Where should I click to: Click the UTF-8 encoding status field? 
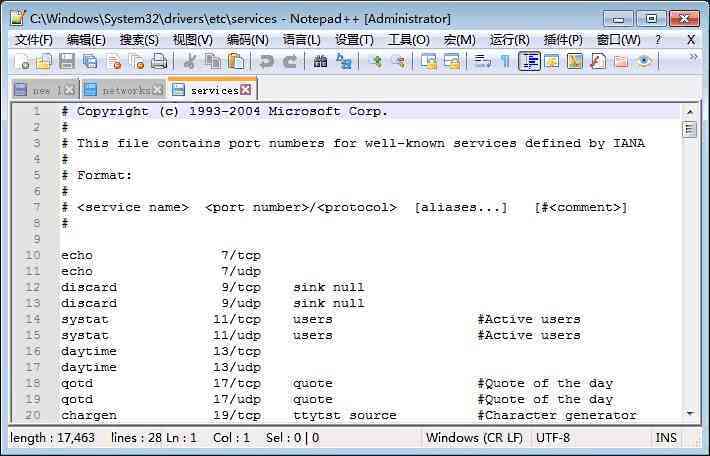click(x=552, y=438)
